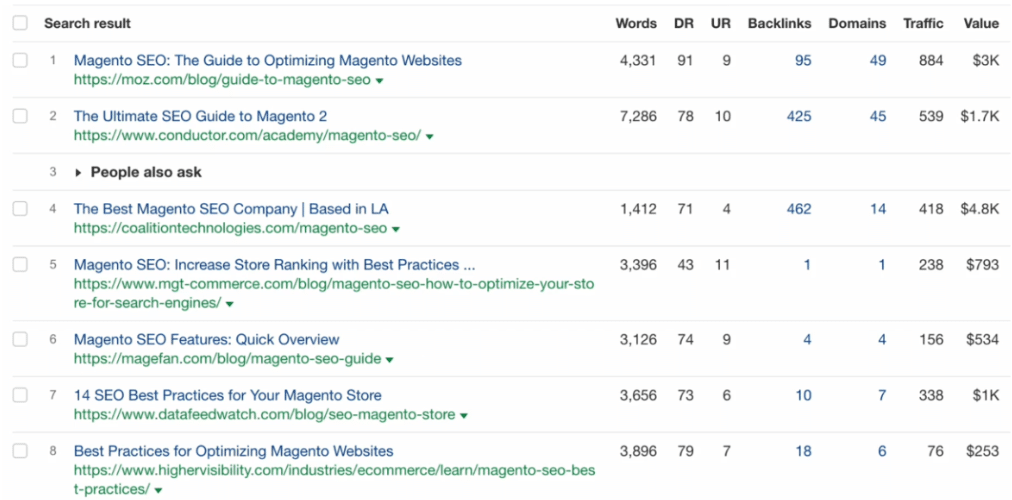Screen dimensions: 1012x500
Task: Open the 462 backlinks count for coalitiontechnologies
Action: (x=799, y=209)
